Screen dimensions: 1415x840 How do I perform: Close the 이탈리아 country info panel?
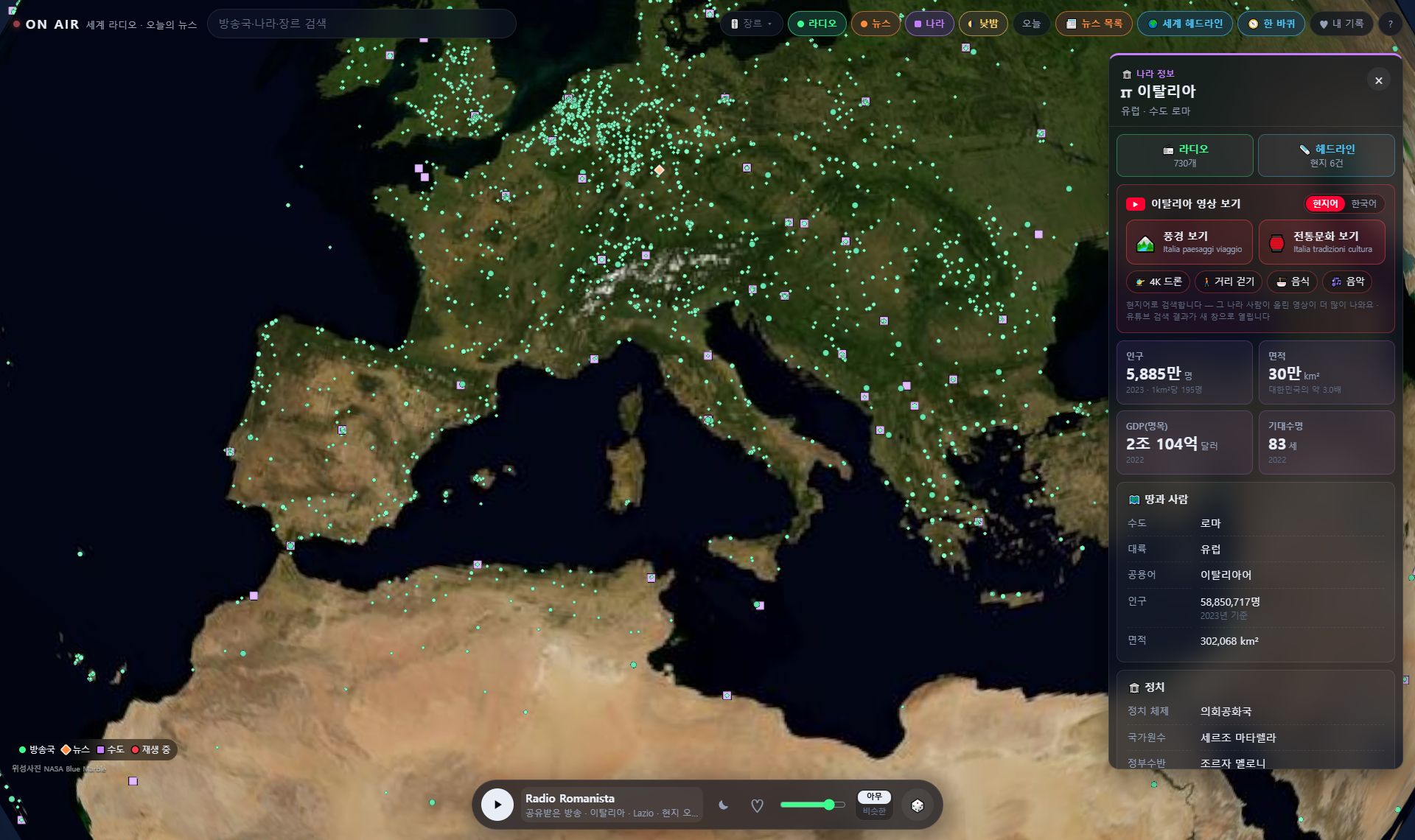pos(1379,80)
